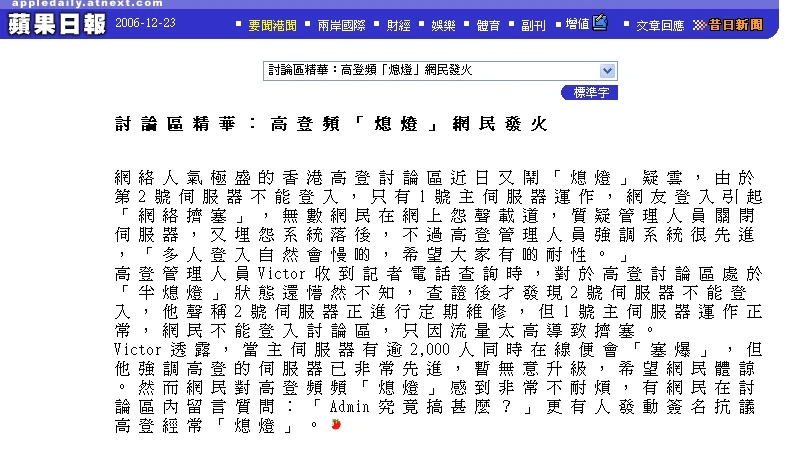Screen dimensions: 794x468
Task: Click the small apple icon ending the article
Action: [336, 424]
